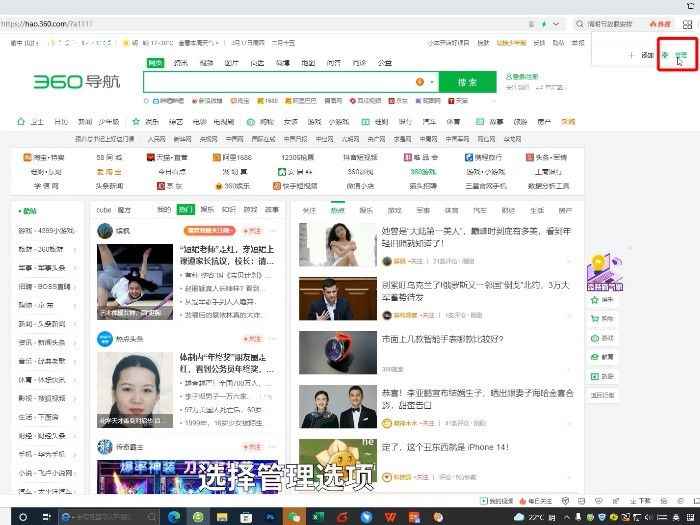
Task: Open 游戏·4399小游戏 in left sidebar
Action: click(x=46, y=231)
